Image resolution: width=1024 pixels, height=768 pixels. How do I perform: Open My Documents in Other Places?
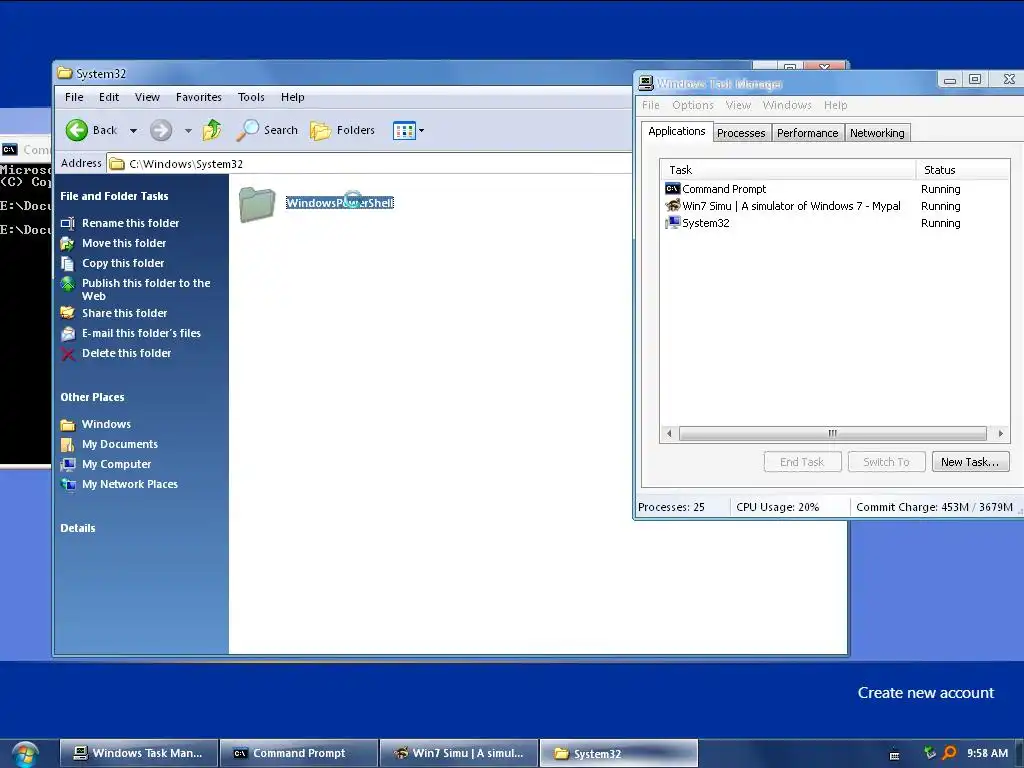(x=120, y=444)
